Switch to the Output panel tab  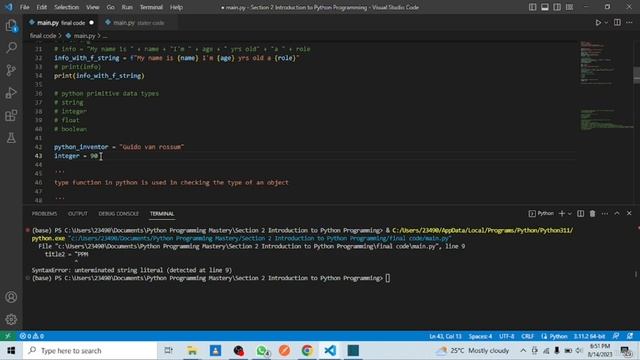coord(78,214)
